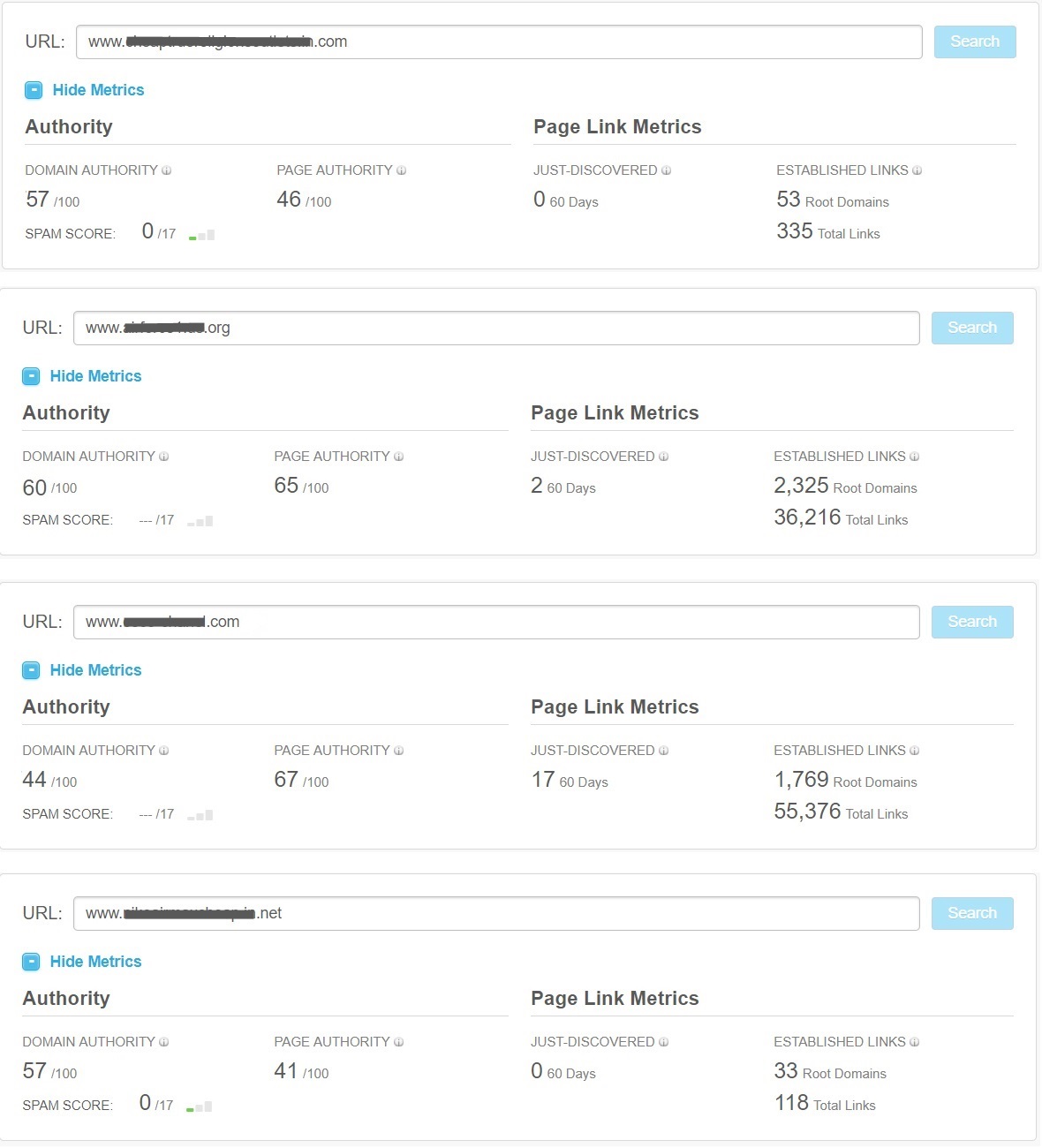
Task: Click Domain Authority info icon above 44/100 score
Action: click(163, 751)
